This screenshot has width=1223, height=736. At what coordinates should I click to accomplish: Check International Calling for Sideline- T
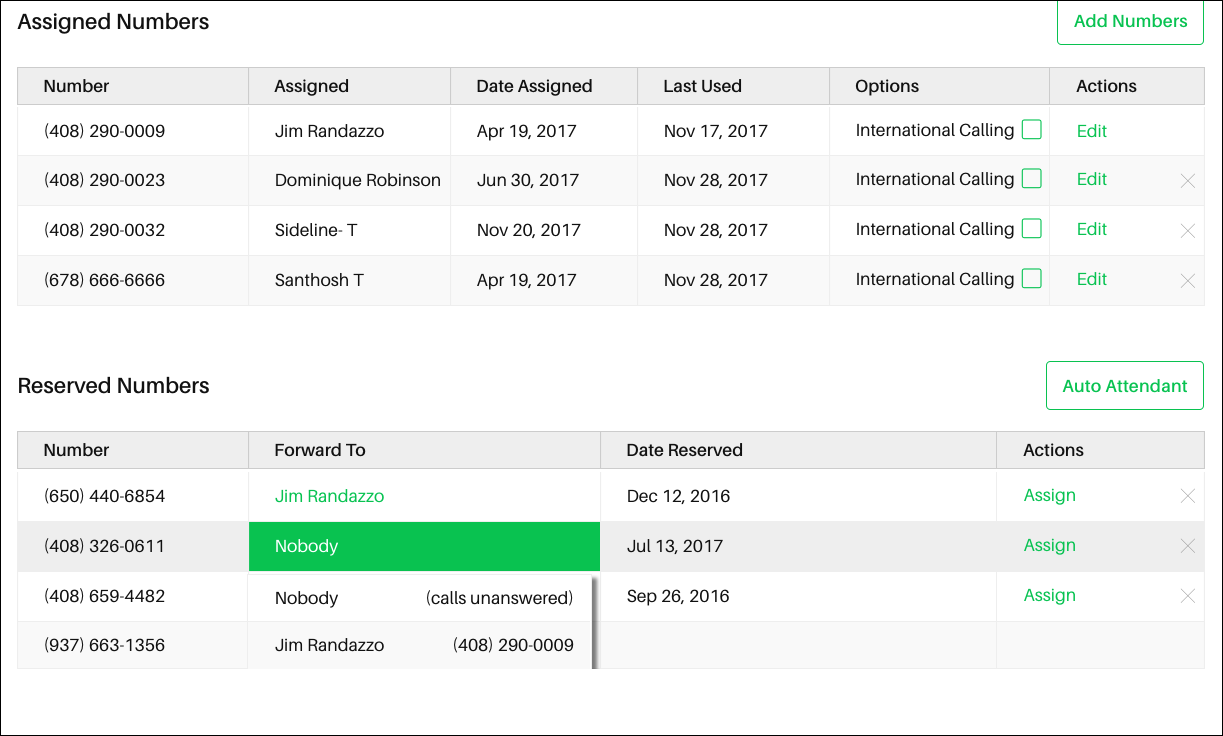pyautogui.click(x=1032, y=229)
